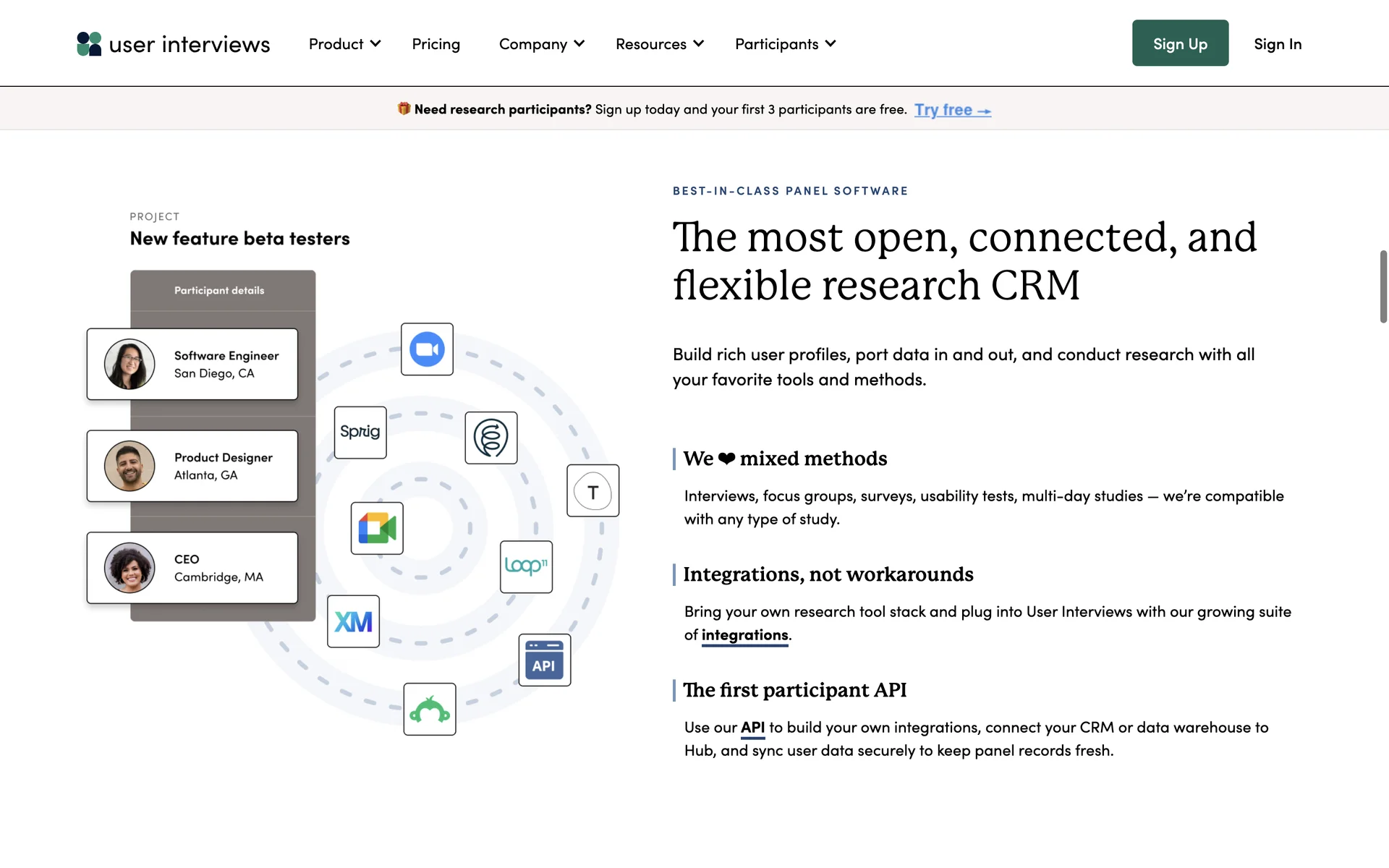Screen dimensions: 1389x868
Task: Click the page's vertical scrollbar
Action: pos(1383,287)
